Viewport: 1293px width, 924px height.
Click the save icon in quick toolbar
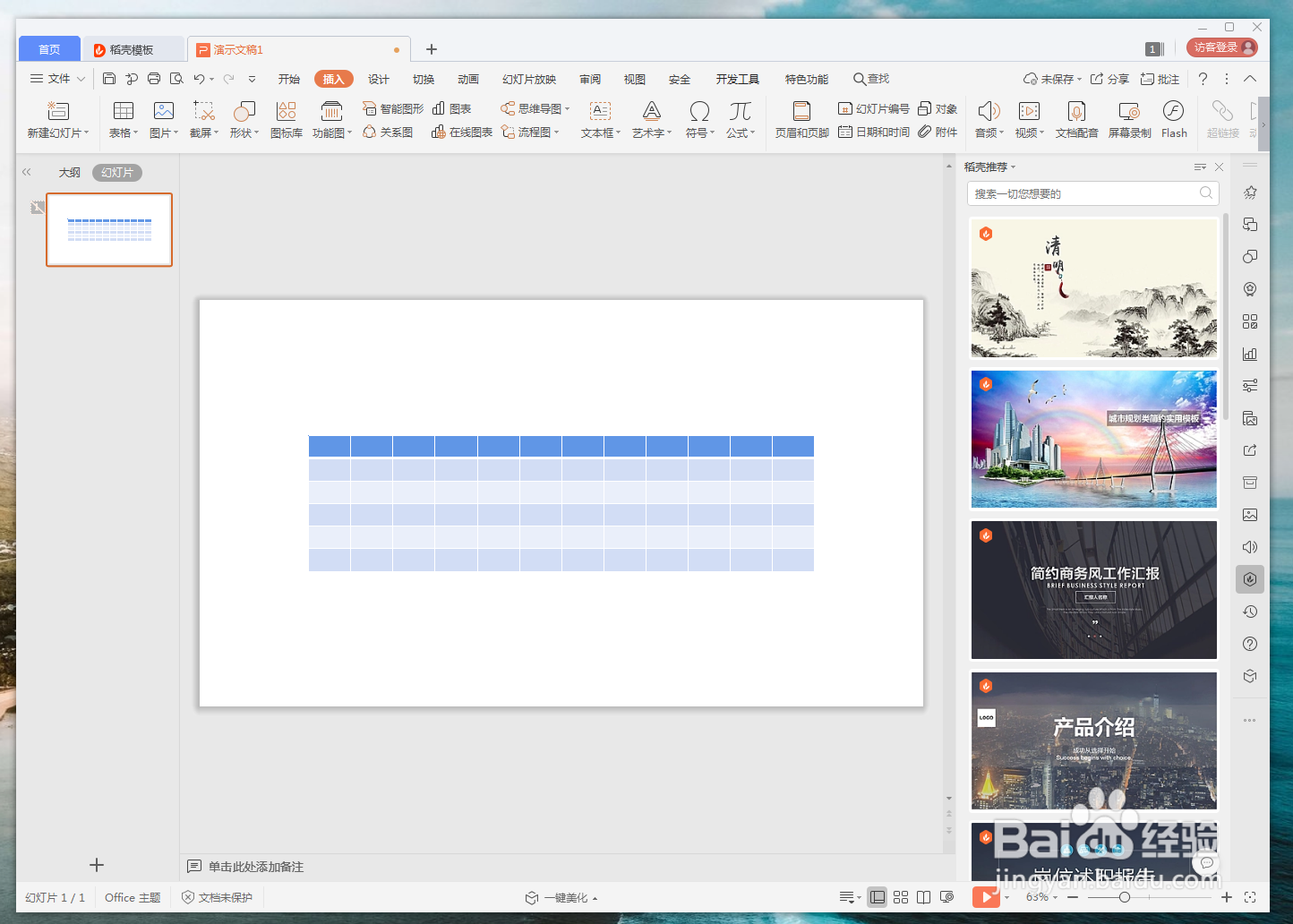click(109, 79)
